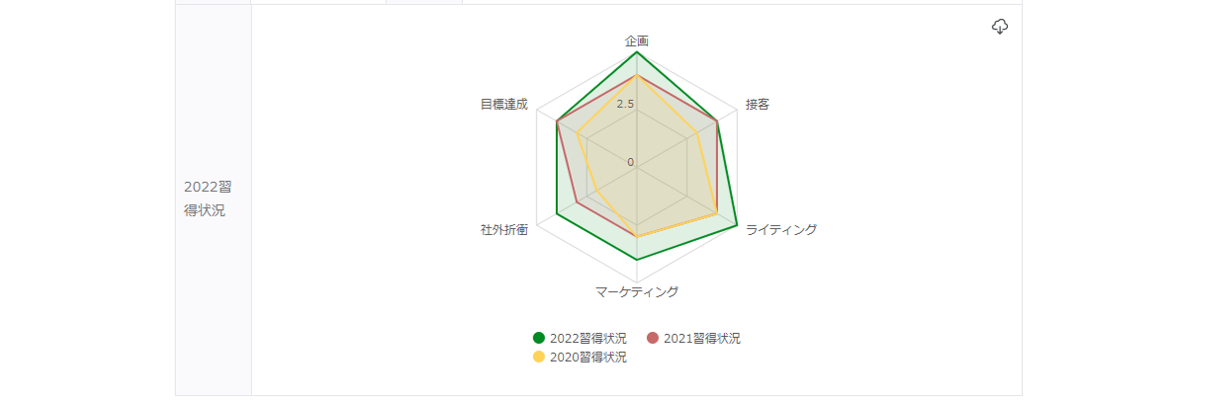Viewport: 1221px width, 400px height.
Task: Click yellow 2020 data point on 目標達成 axis
Action: [578, 133]
